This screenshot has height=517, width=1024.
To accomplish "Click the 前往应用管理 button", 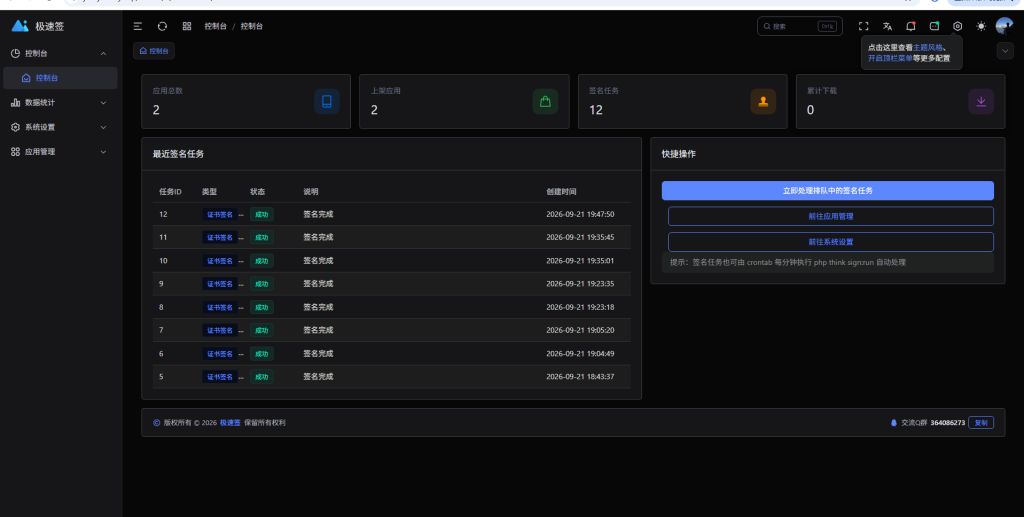I will coord(831,216).
